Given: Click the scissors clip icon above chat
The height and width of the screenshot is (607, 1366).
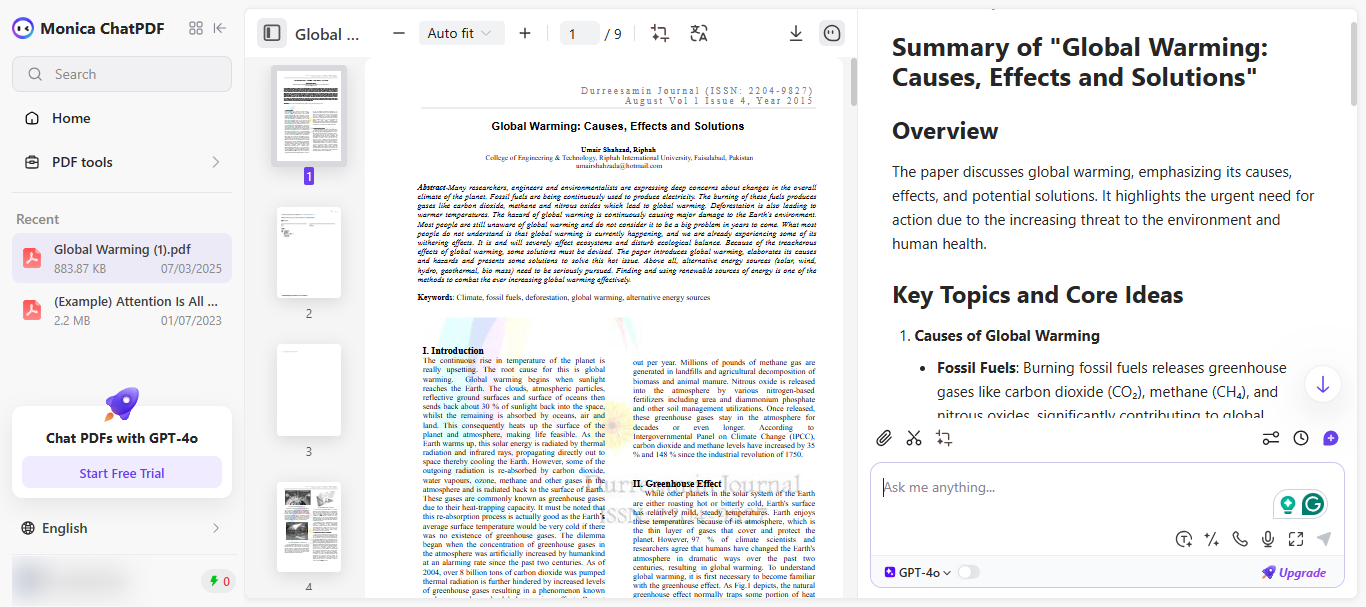Looking at the screenshot, I should point(914,438).
